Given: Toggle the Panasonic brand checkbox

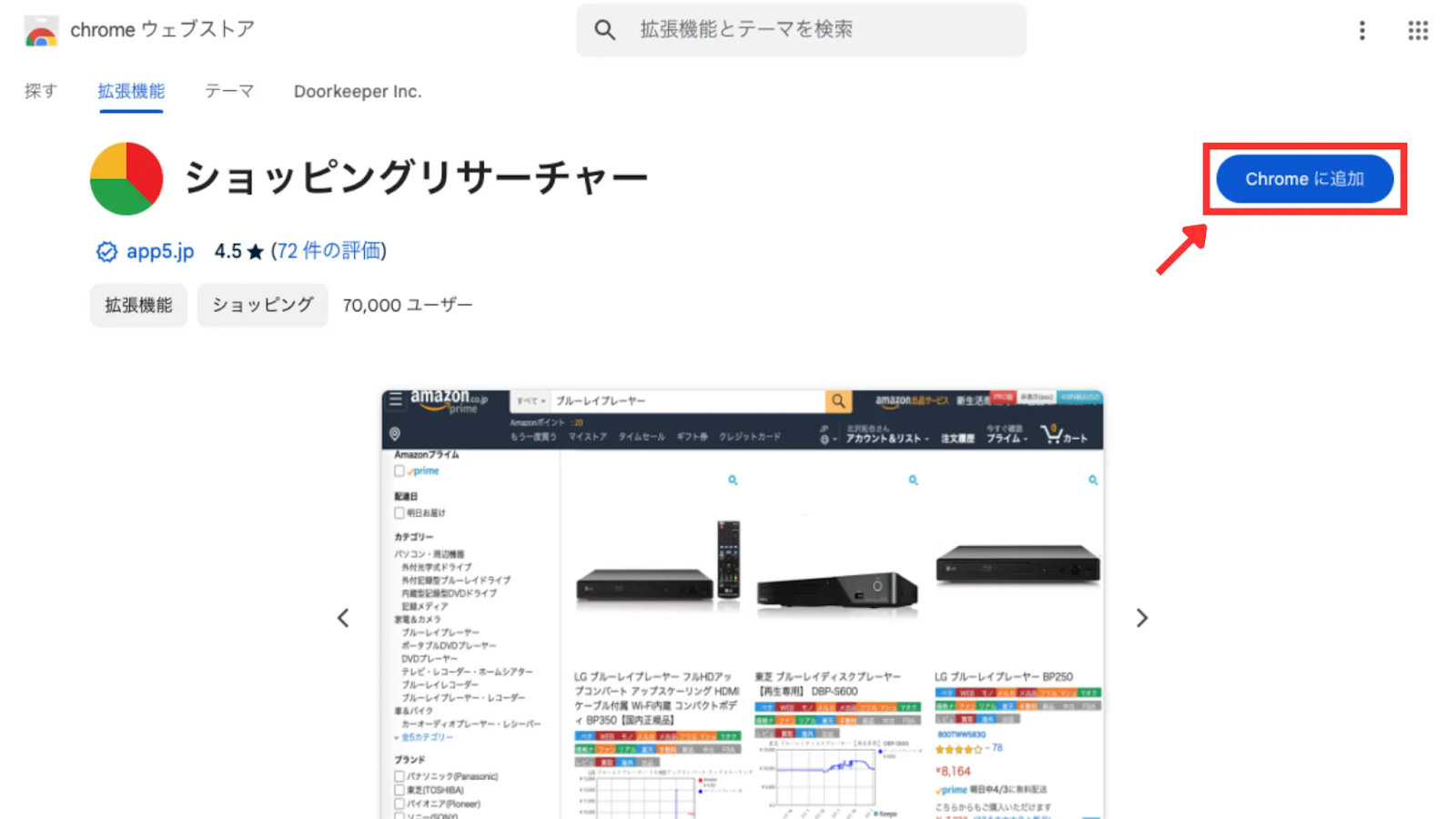Looking at the screenshot, I should point(399,776).
